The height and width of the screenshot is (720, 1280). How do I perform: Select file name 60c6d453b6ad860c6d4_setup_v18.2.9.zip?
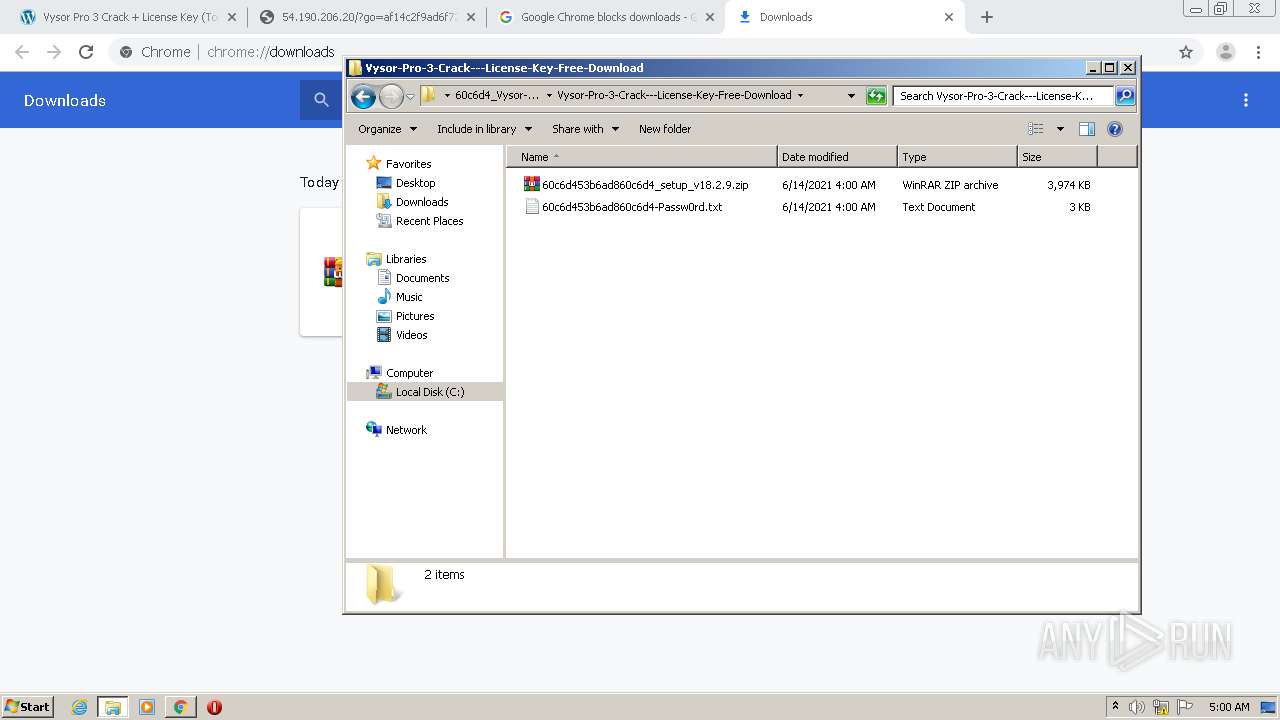point(645,185)
